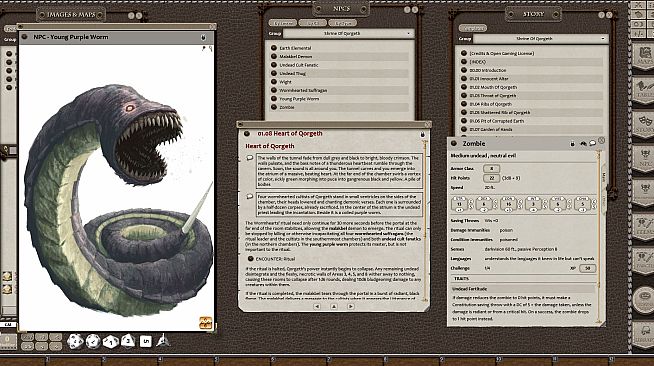
Task: Go to the next story page arrow
Action: [x=351, y=306]
